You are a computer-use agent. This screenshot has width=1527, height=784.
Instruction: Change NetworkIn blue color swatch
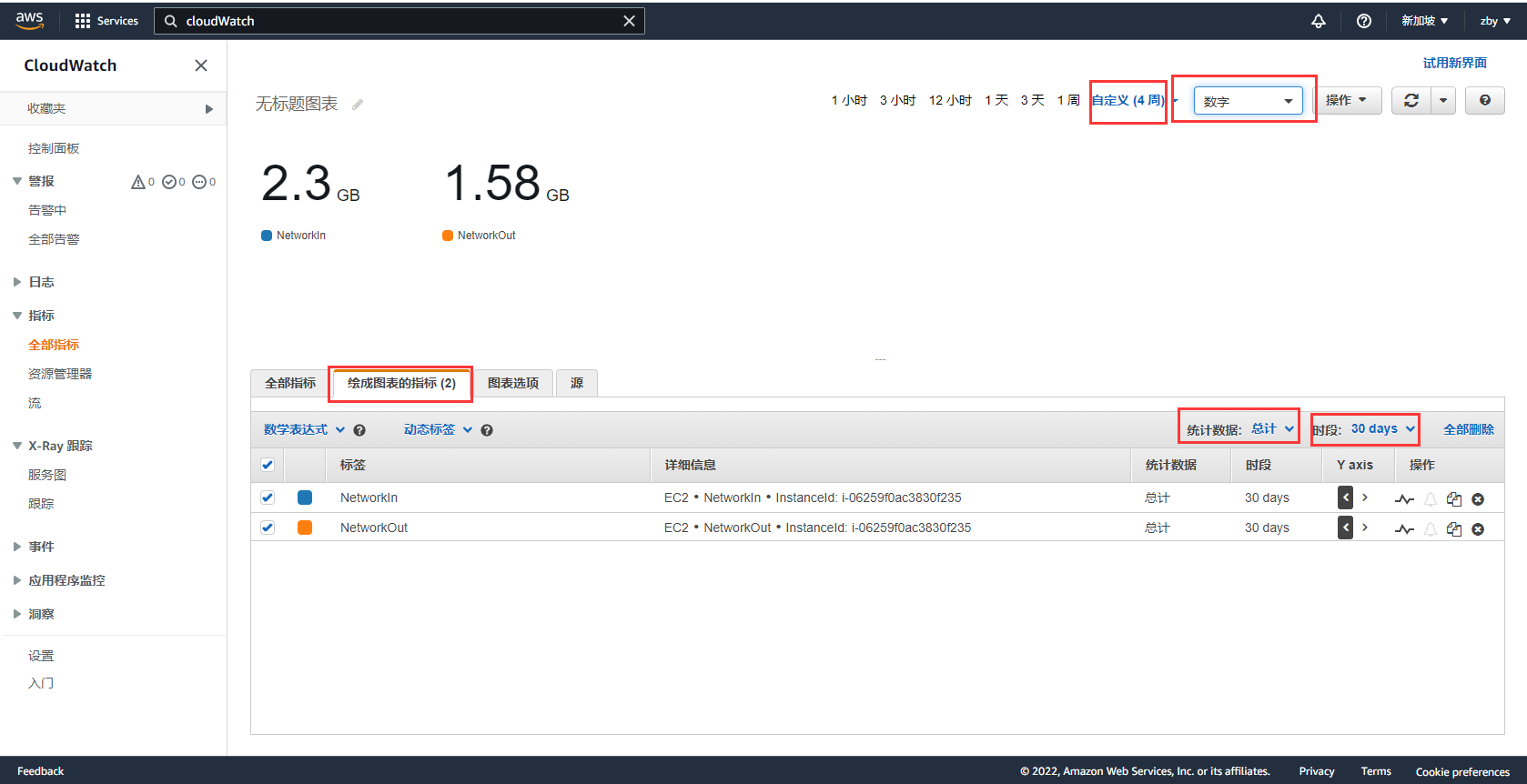click(x=305, y=498)
